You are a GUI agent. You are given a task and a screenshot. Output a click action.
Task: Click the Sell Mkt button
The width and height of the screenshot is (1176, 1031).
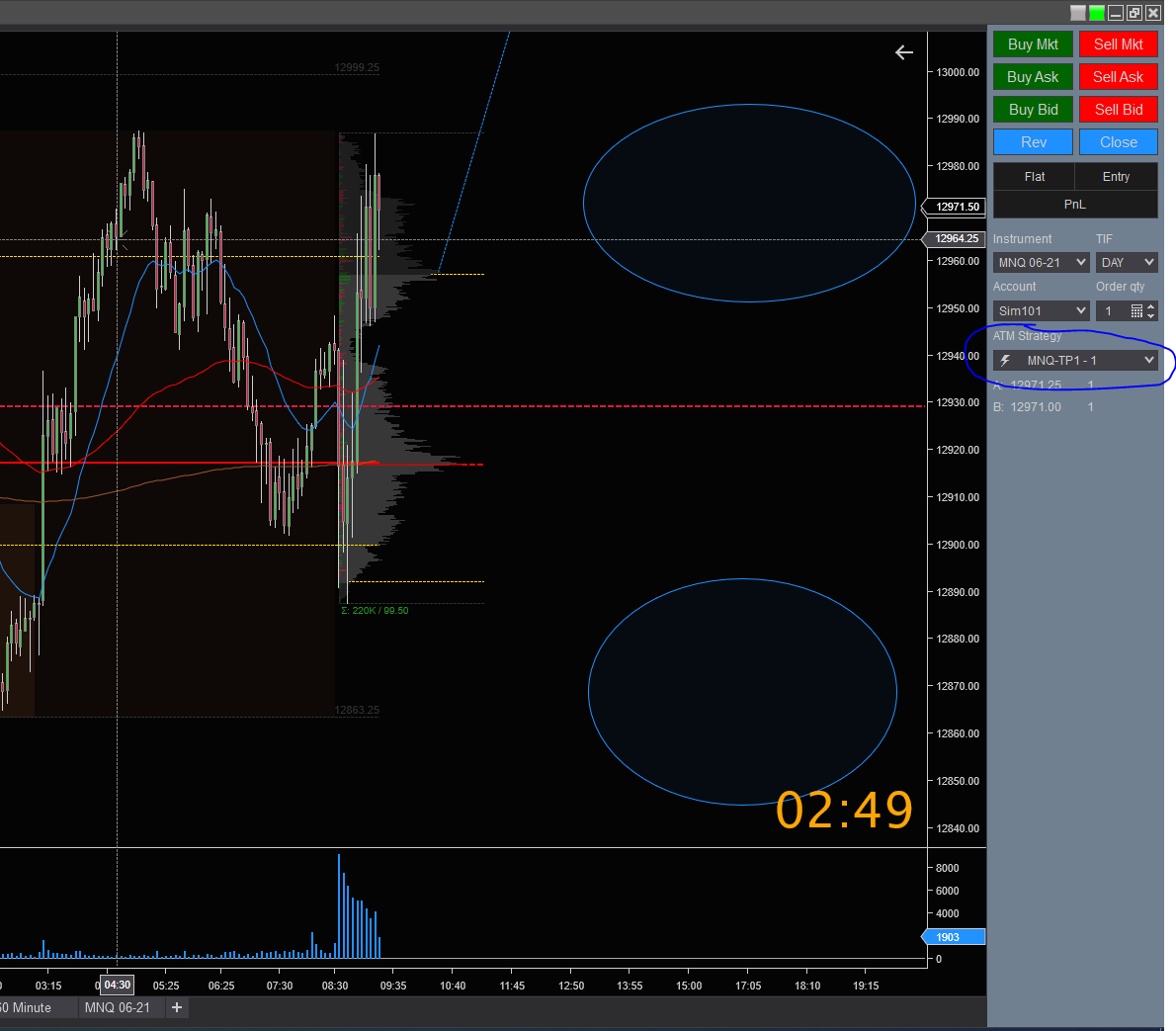pyautogui.click(x=1119, y=44)
